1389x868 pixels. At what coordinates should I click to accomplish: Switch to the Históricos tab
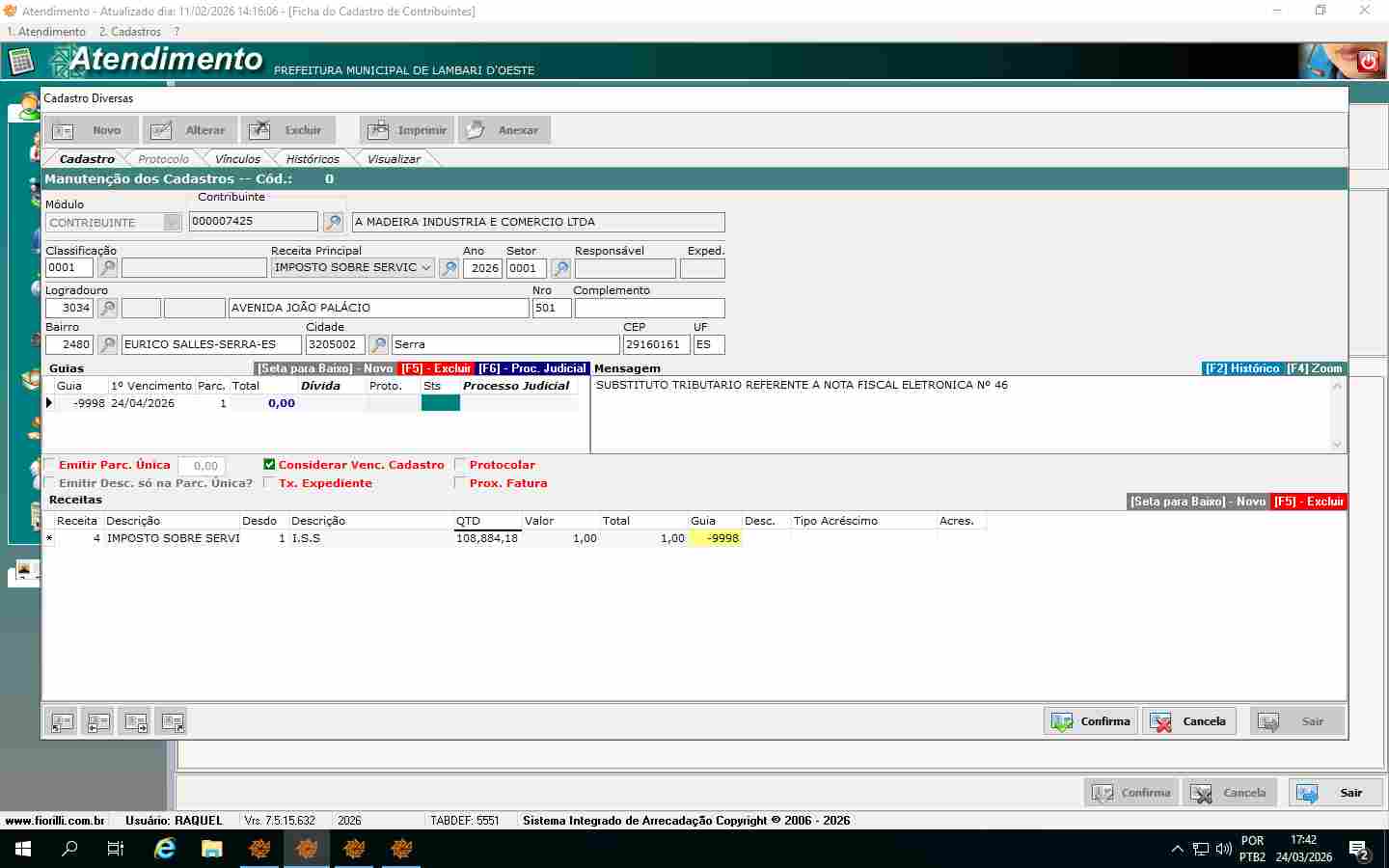(312, 159)
